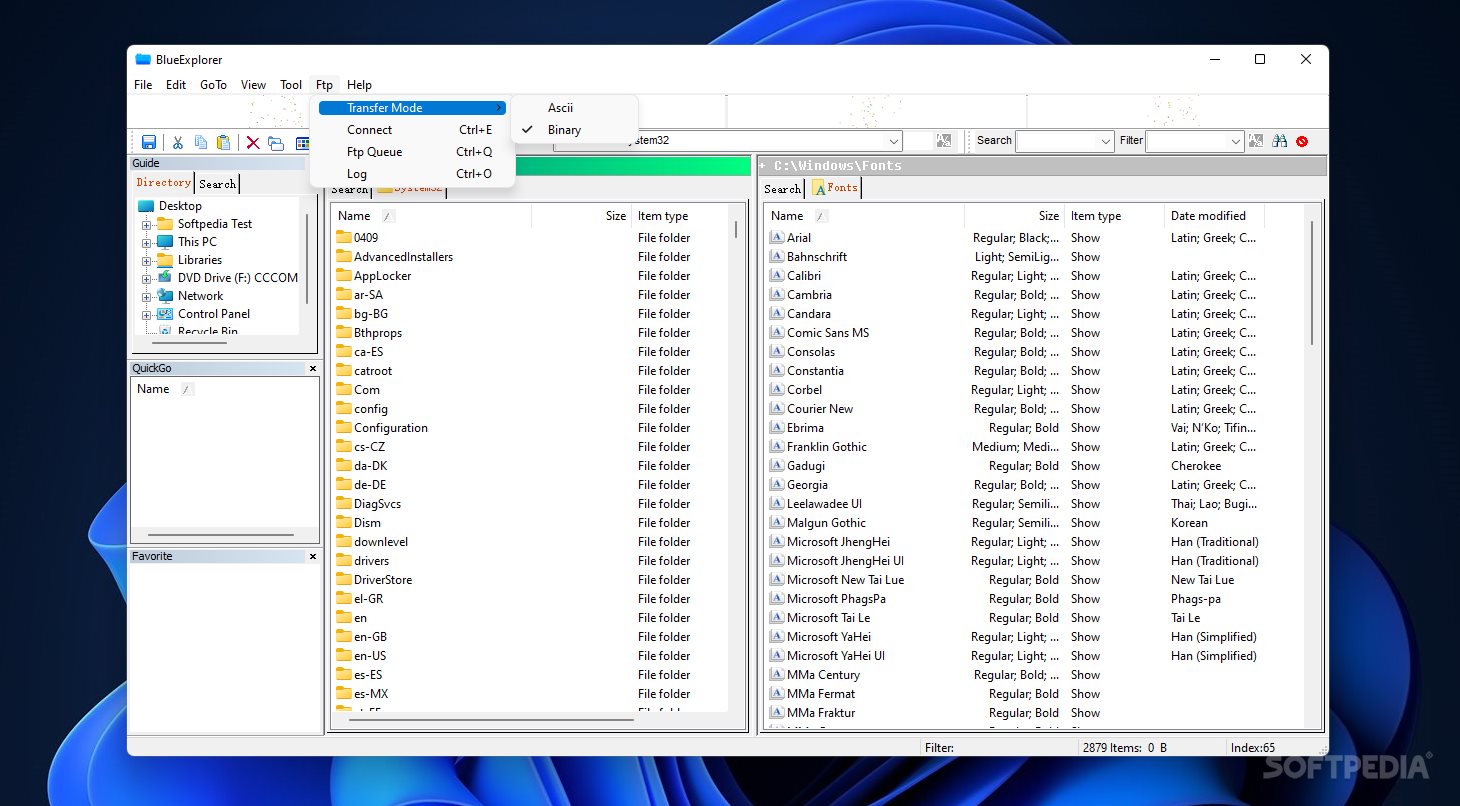Click the font icon beside Comic Sans MS
Viewport: 1460px width, 806px height.
[x=776, y=333]
